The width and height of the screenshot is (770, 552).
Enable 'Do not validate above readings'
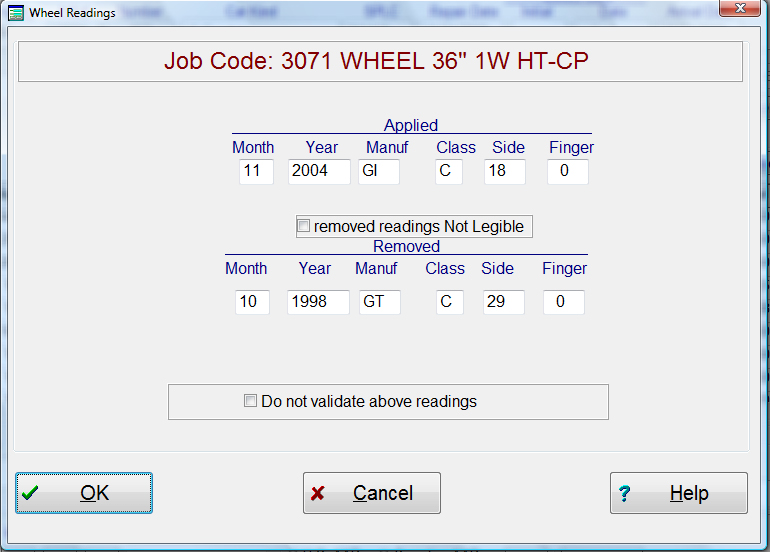click(251, 402)
